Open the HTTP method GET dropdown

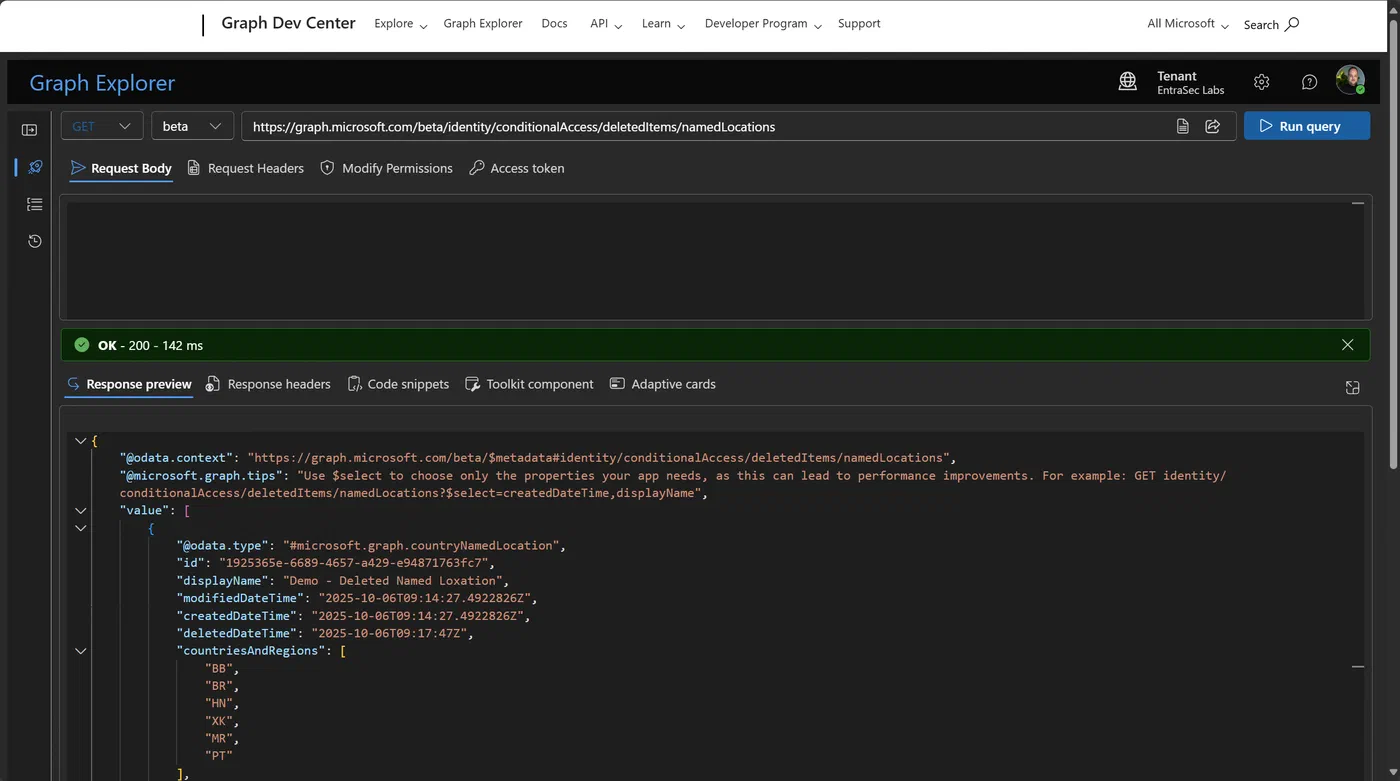coord(102,126)
